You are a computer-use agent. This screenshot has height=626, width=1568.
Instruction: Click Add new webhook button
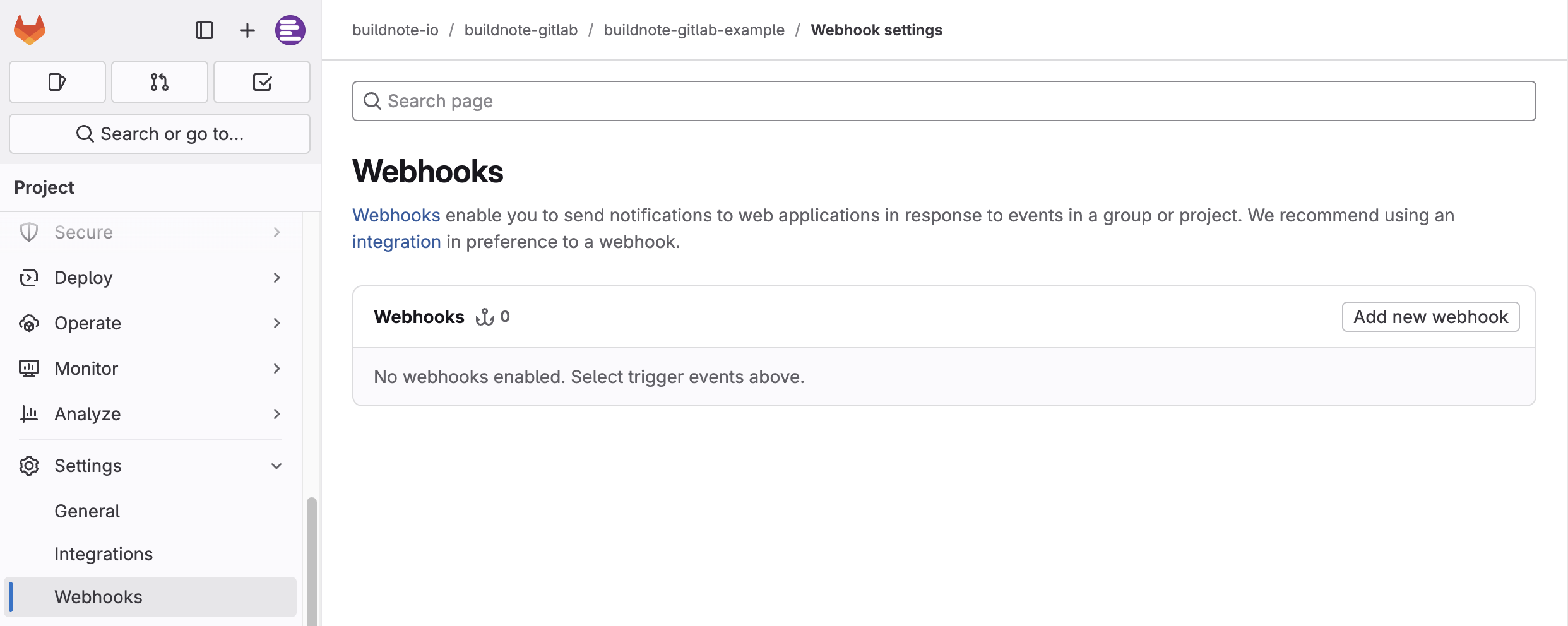point(1430,317)
